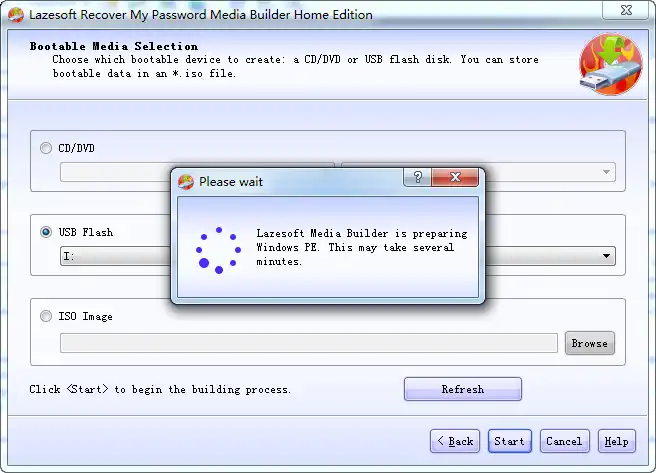Click the ISO image path field
656x473 pixels.
309,343
